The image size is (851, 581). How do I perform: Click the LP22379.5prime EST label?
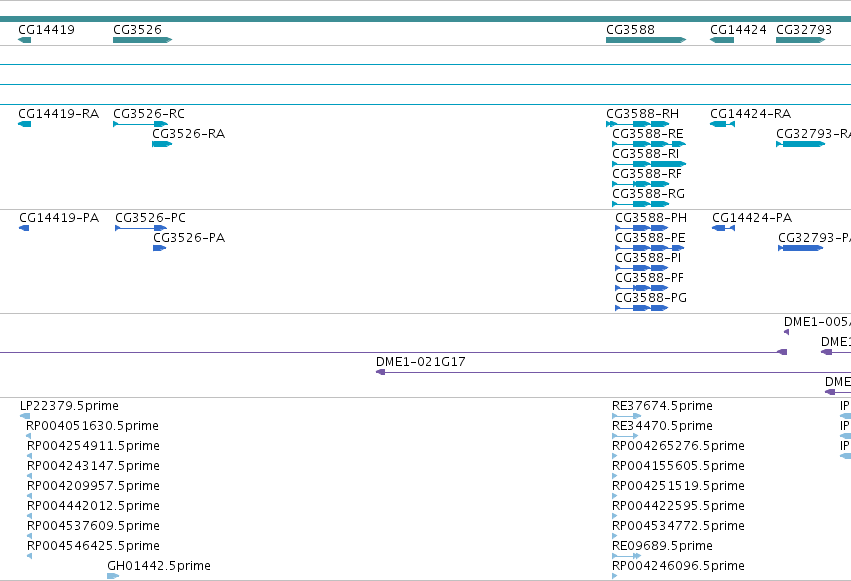click(x=69, y=406)
